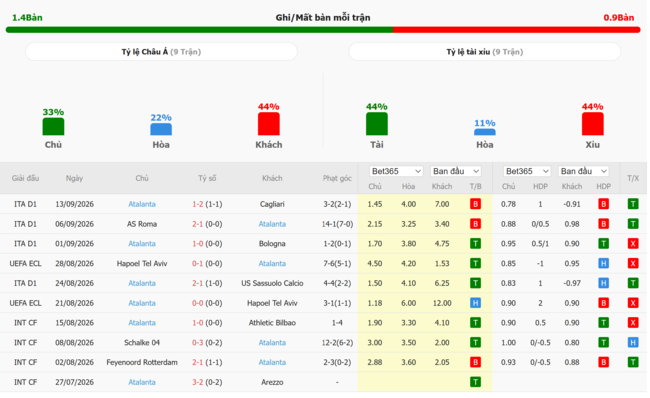
Task: Open Atalanta link in Athletic Bilbao row
Action: 142,323
